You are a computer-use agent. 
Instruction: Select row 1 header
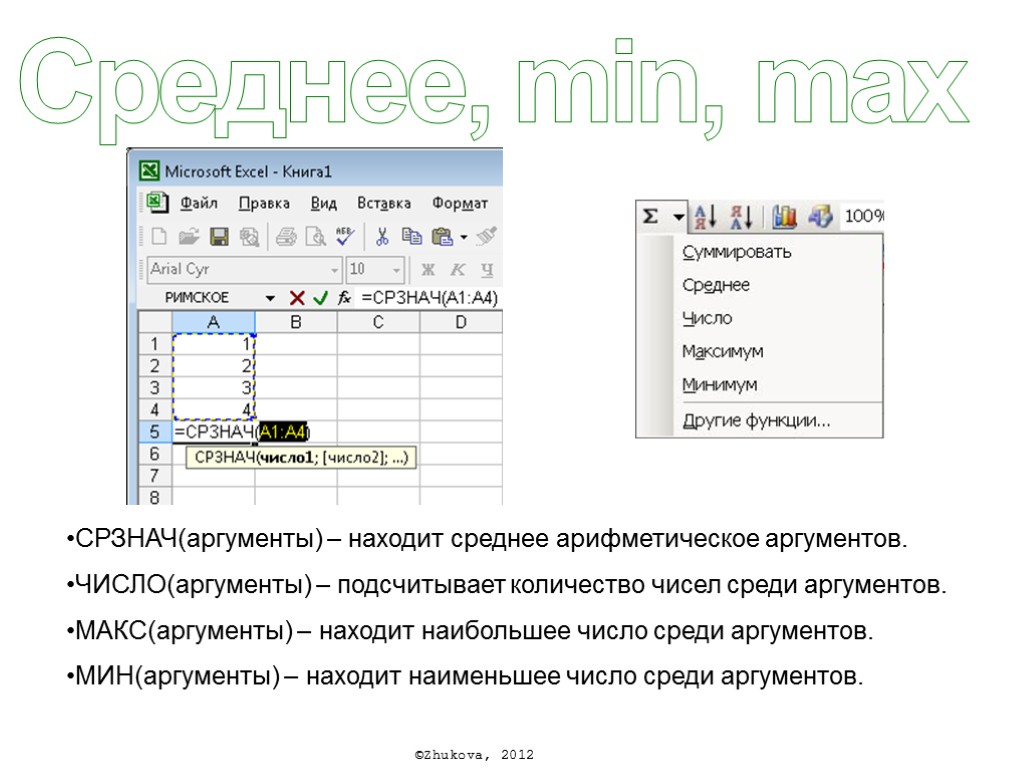point(155,344)
